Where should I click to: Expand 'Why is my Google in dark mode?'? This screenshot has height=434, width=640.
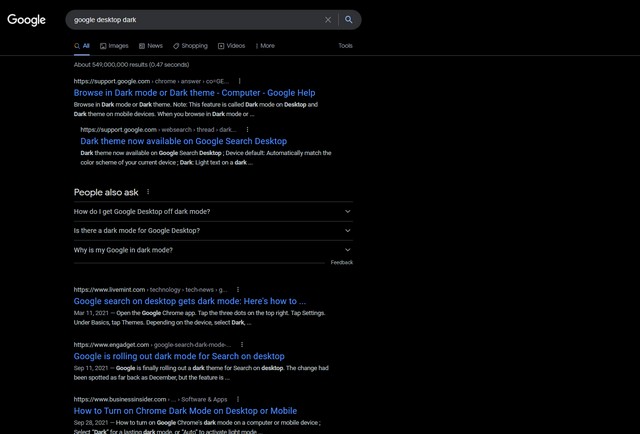(213, 250)
